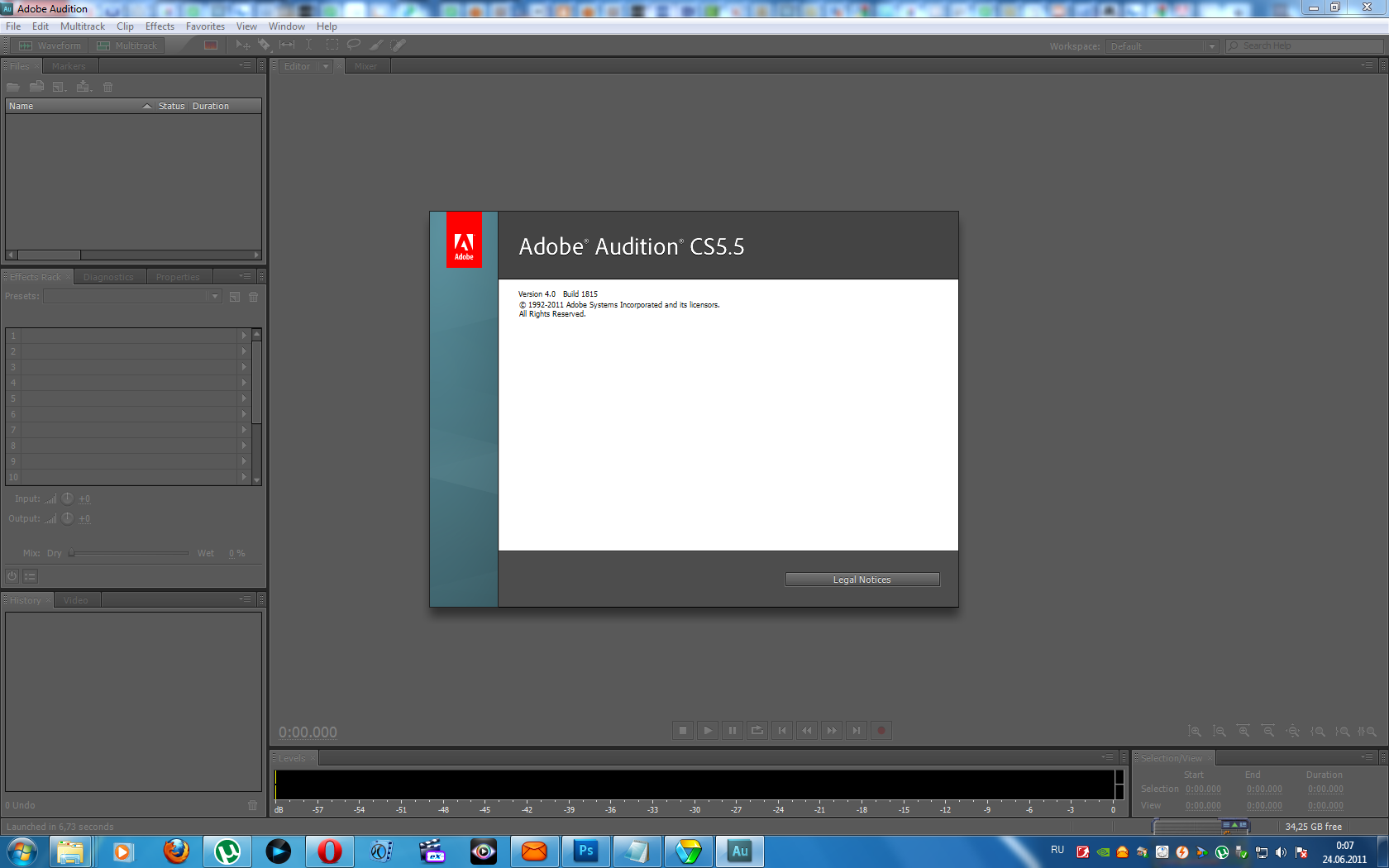Viewport: 1389px width, 868px height.
Task: Click Move Playhead to Previous button
Action: coord(782,731)
